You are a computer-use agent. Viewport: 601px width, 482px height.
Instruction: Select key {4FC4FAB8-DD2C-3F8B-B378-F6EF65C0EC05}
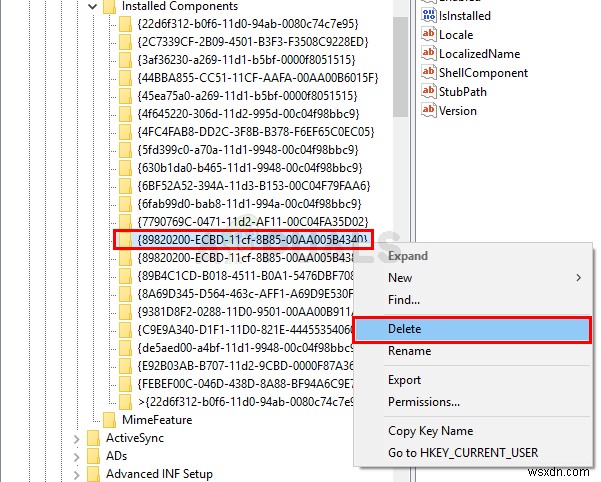256,132
